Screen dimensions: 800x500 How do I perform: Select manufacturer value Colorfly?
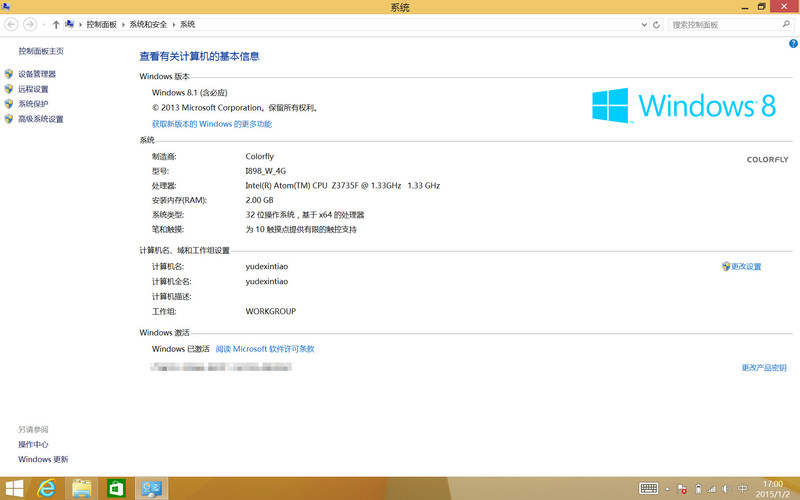pyautogui.click(x=259, y=156)
